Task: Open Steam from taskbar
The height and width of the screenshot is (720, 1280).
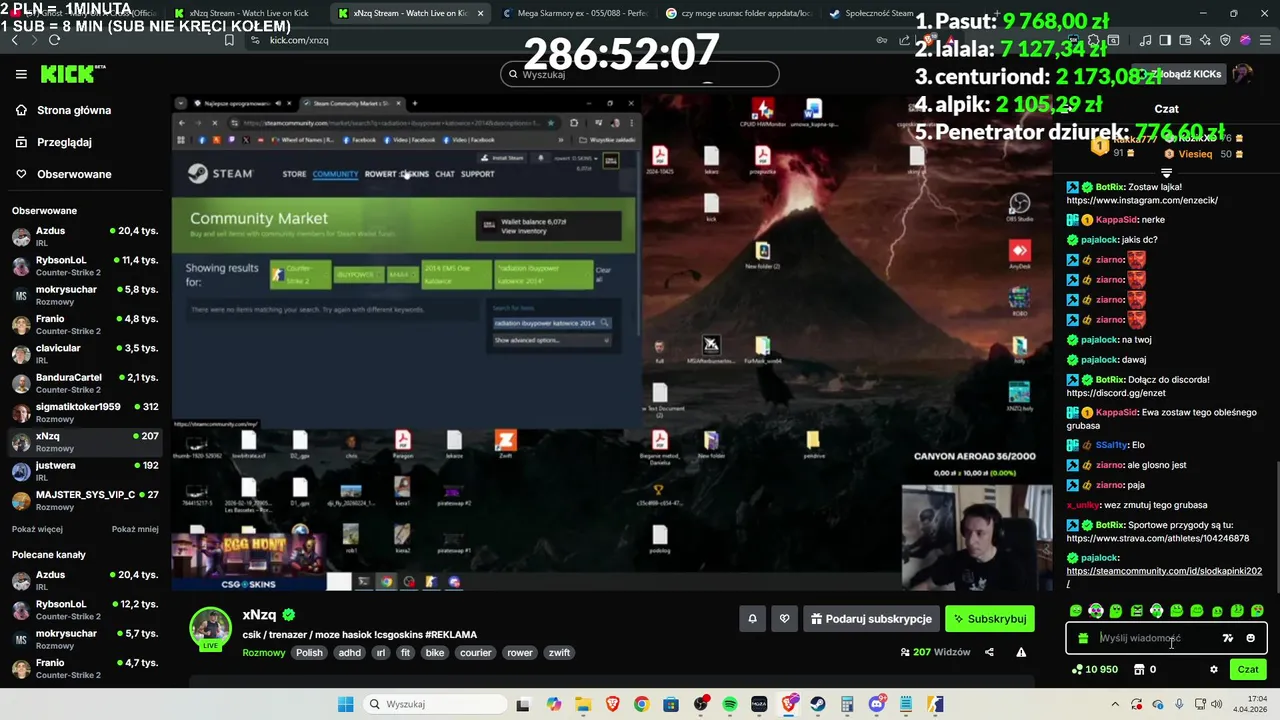Action: (818, 704)
